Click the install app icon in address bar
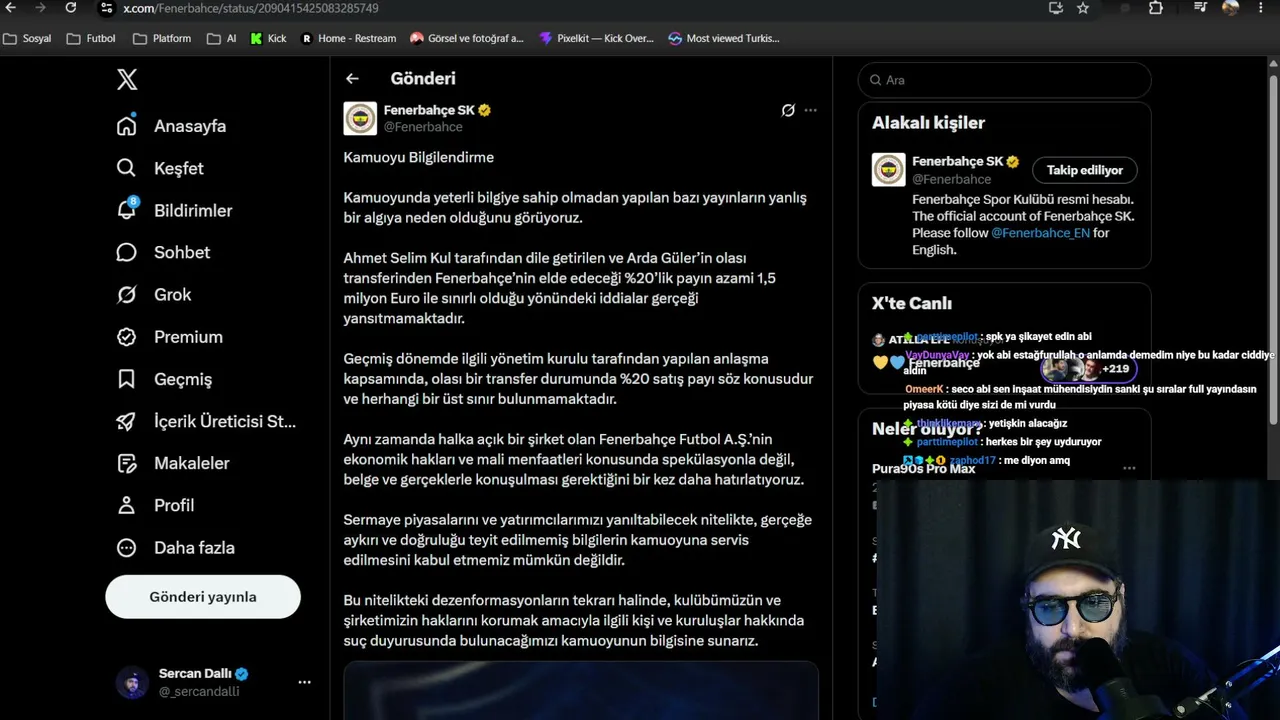The height and width of the screenshot is (720, 1280). point(1056,8)
